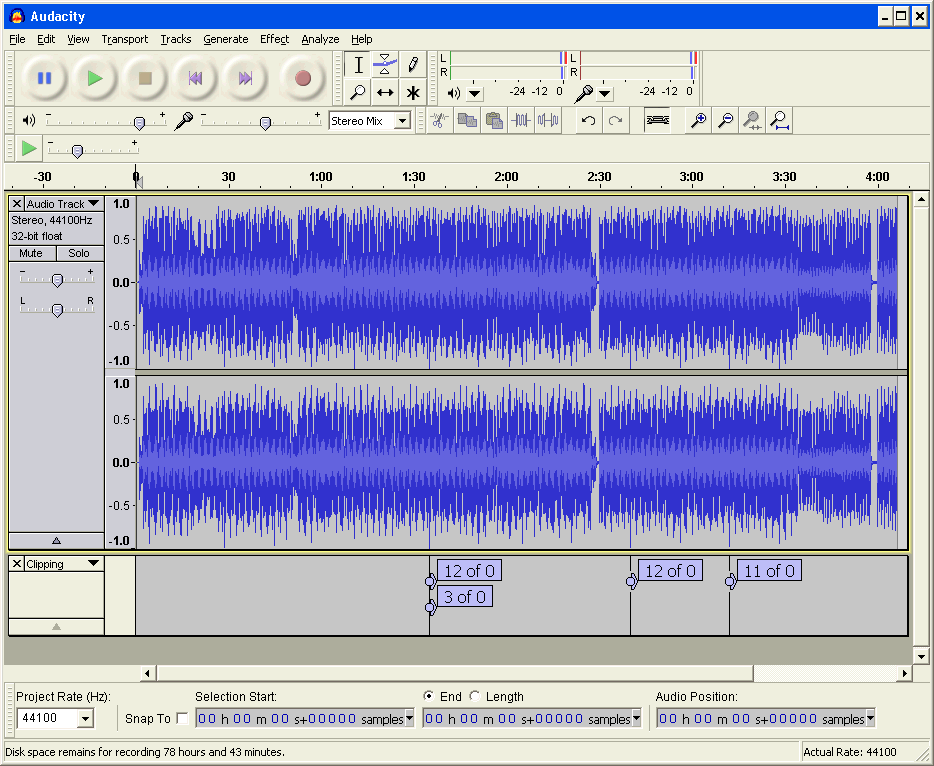Collapse the Clipping track with bottom triangle
Viewport: 934px width, 766px height.
pyautogui.click(x=57, y=627)
